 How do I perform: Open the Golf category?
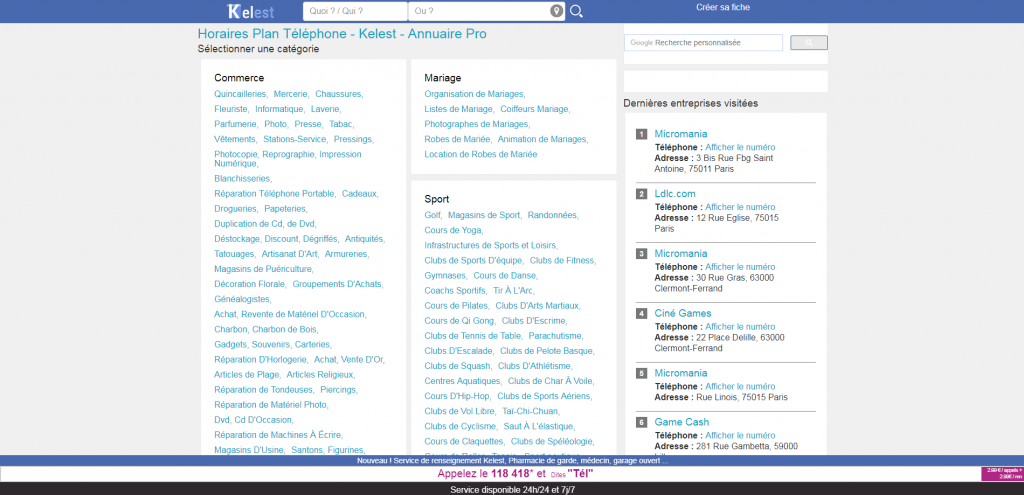(x=433, y=215)
